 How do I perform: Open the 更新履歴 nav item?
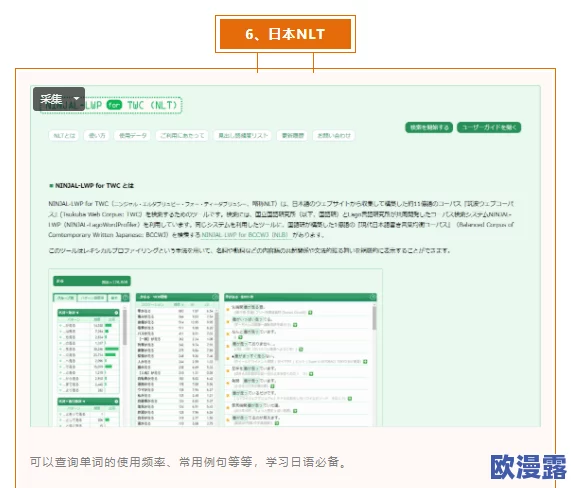point(292,135)
